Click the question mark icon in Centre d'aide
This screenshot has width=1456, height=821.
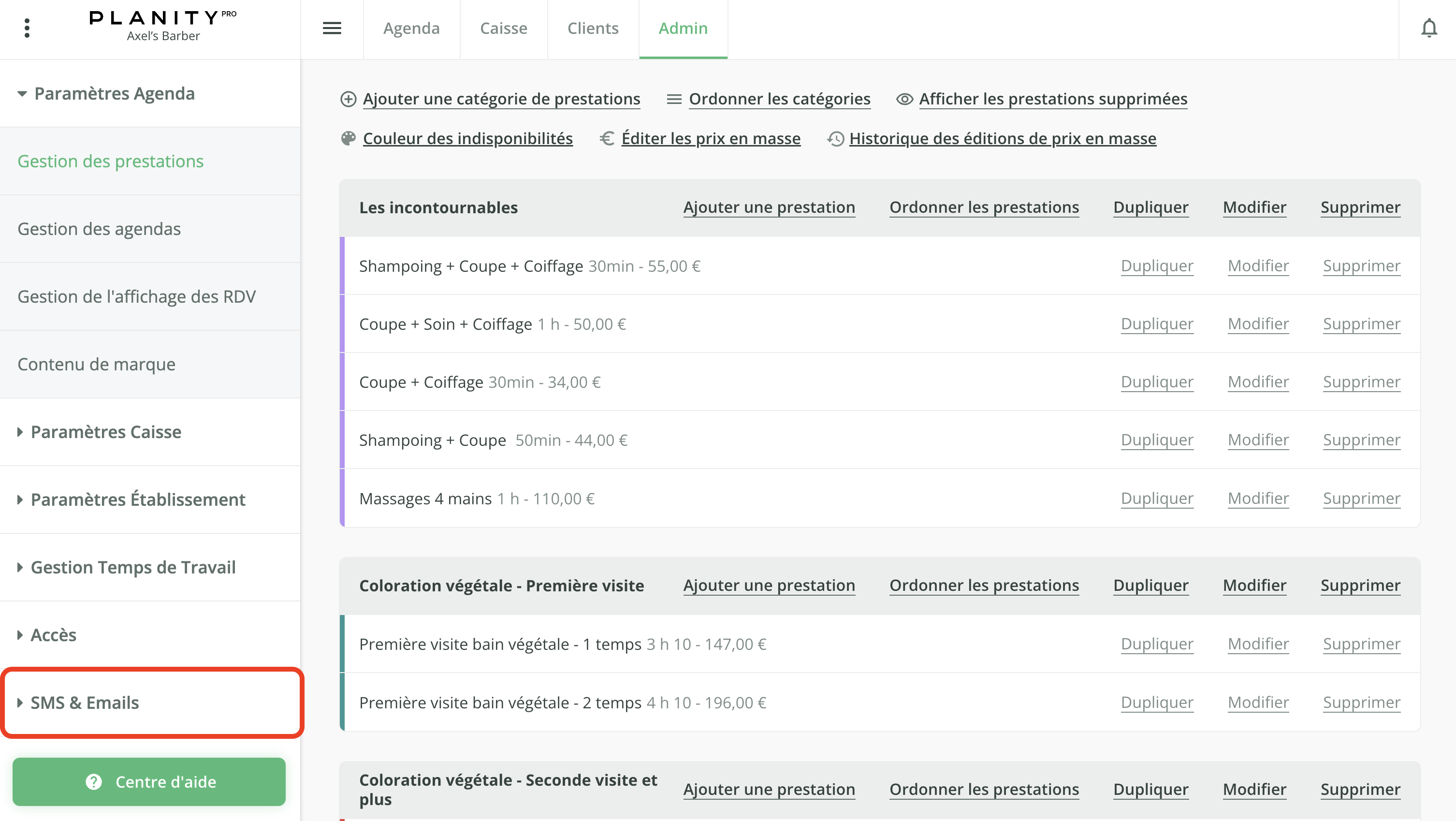[93, 782]
